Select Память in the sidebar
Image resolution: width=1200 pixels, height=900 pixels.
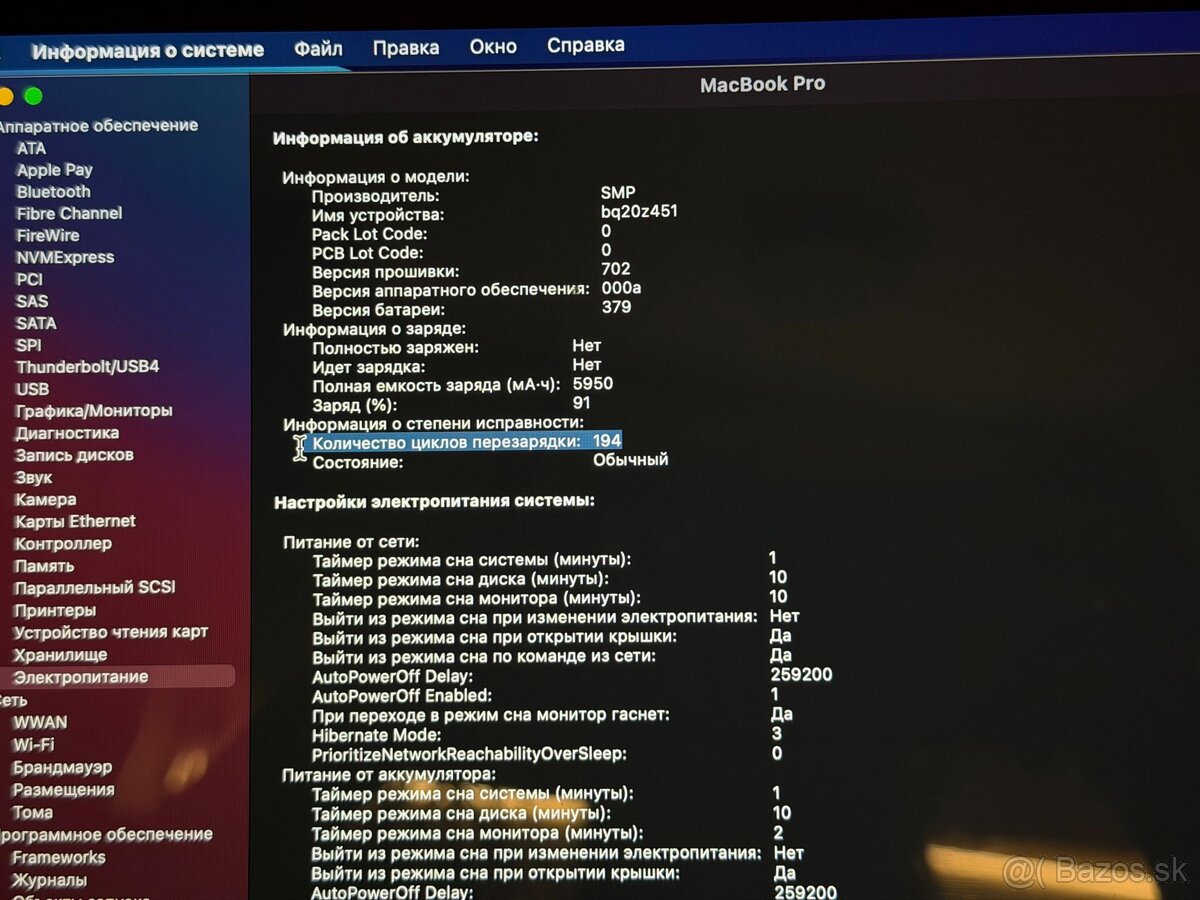[x=44, y=566]
